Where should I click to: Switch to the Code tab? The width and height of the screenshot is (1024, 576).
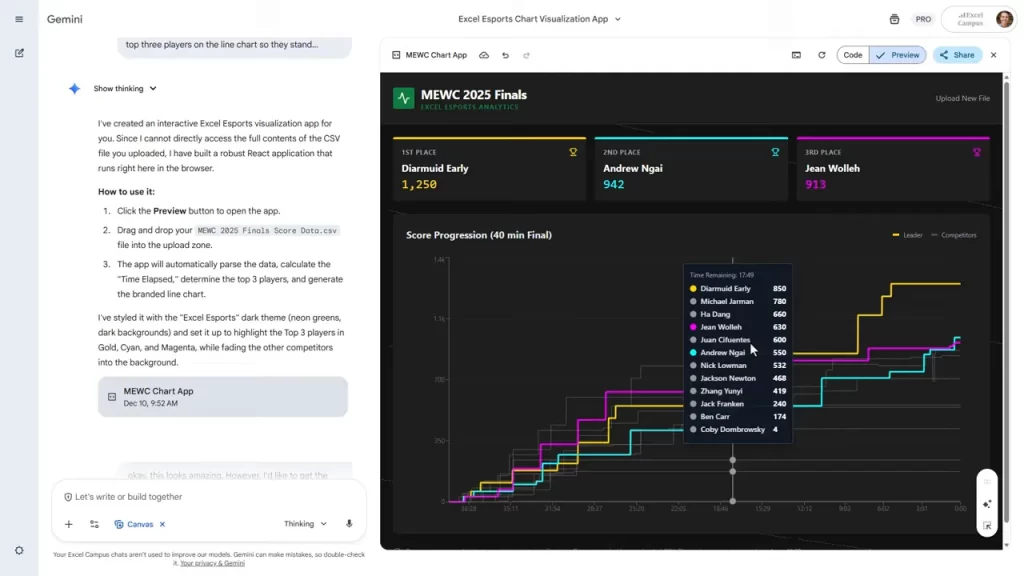[x=852, y=55]
